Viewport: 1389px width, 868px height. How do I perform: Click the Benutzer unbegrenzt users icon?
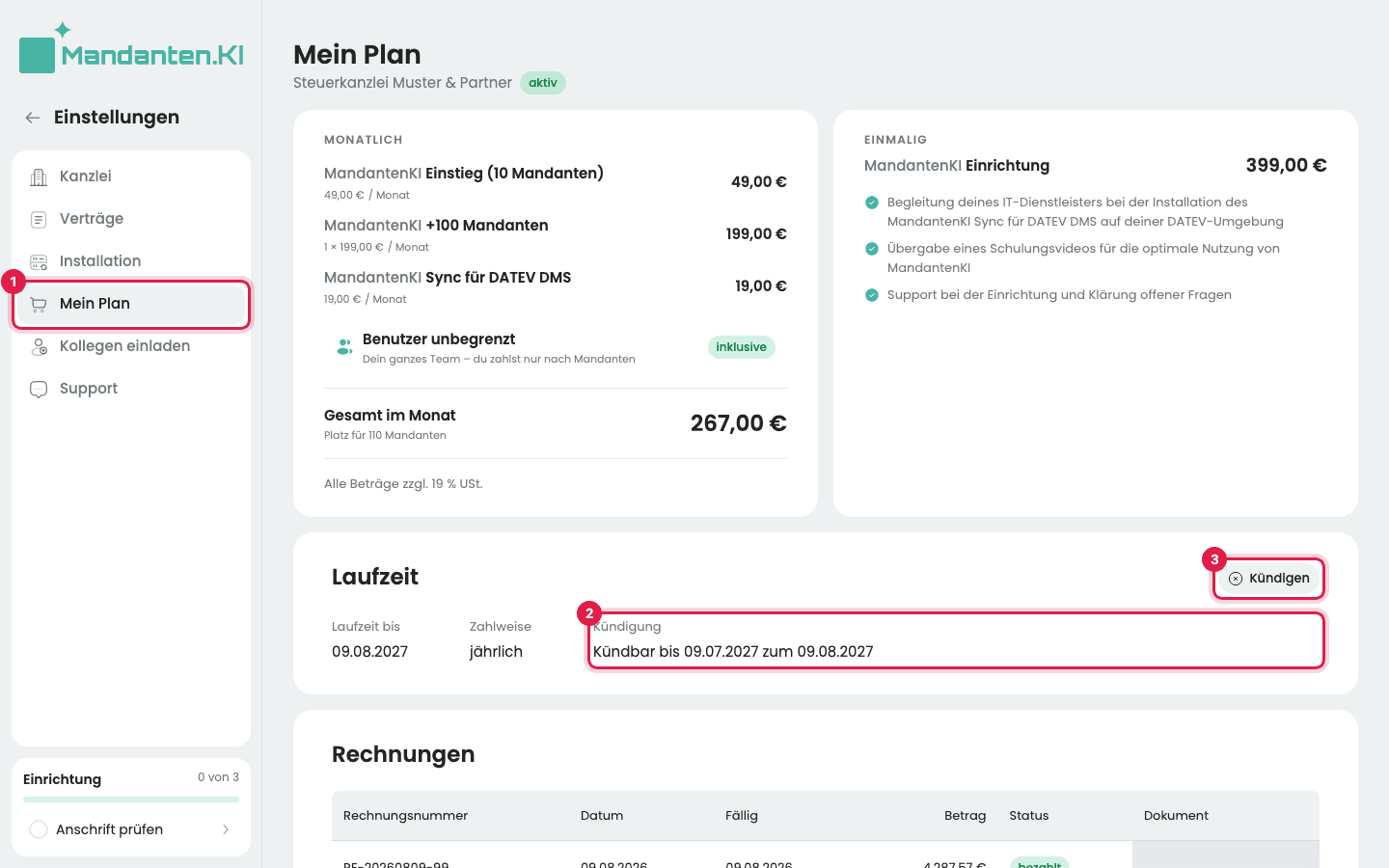[344, 347]
